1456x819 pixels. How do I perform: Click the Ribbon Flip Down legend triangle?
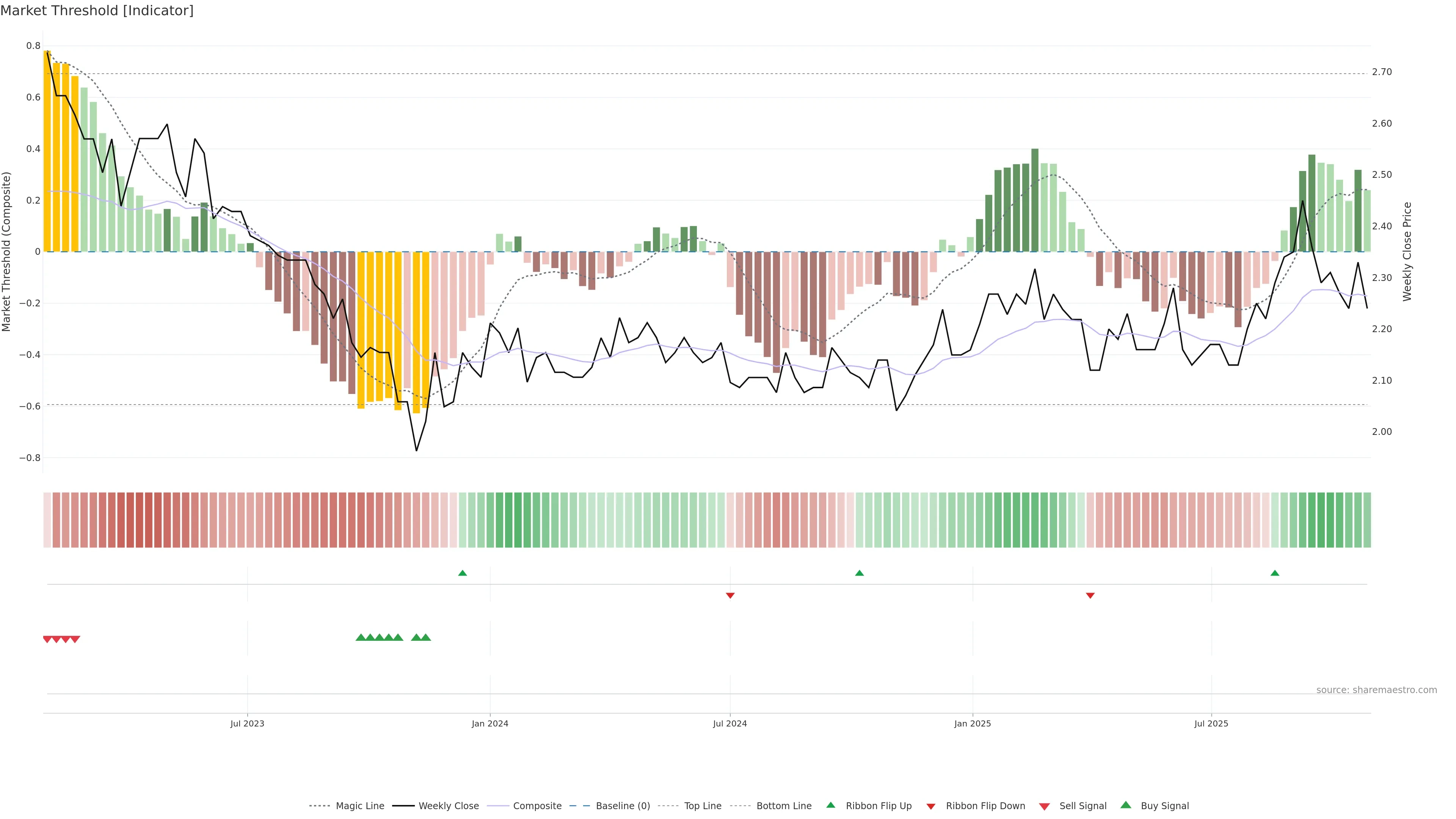click(930, 806)
